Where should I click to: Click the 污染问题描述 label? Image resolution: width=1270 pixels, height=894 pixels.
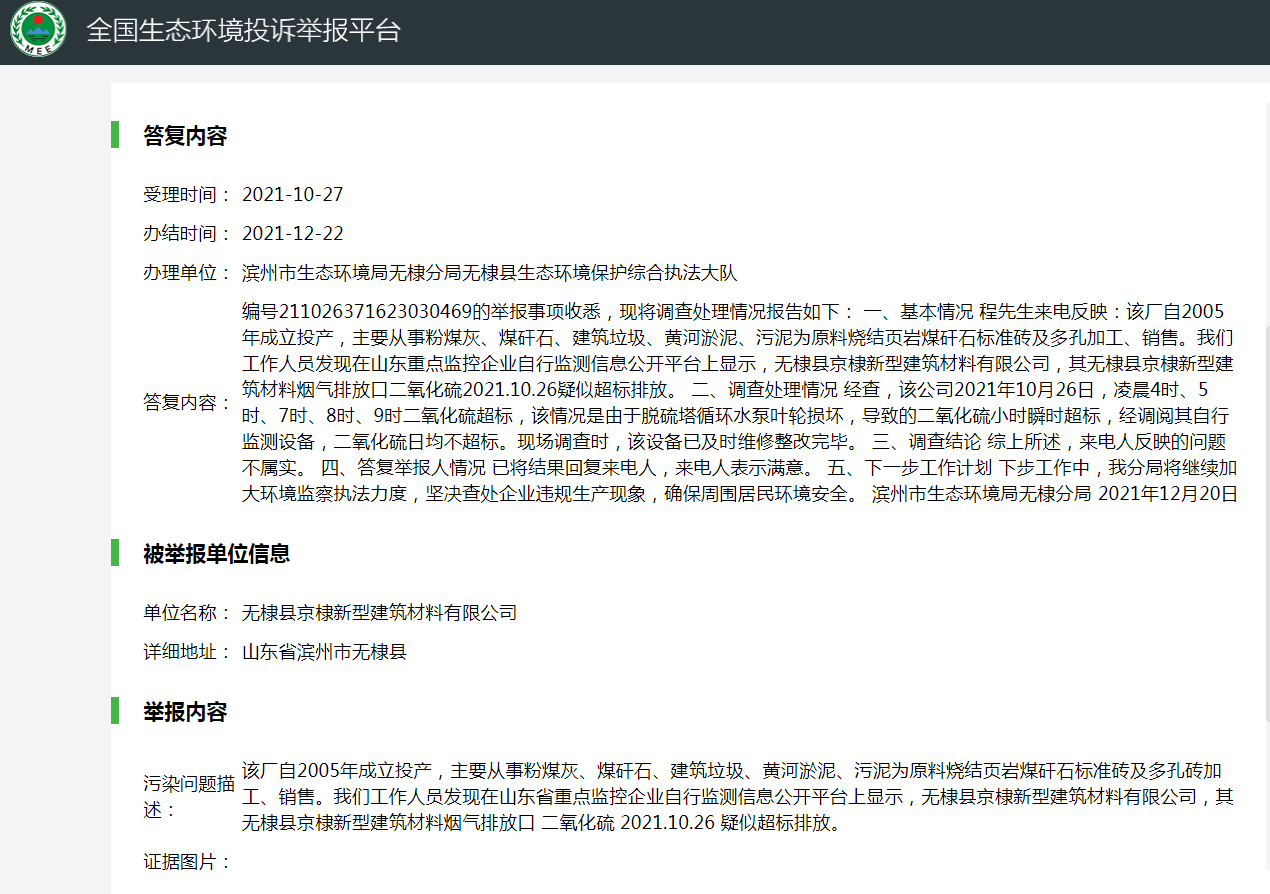(188, 797)
